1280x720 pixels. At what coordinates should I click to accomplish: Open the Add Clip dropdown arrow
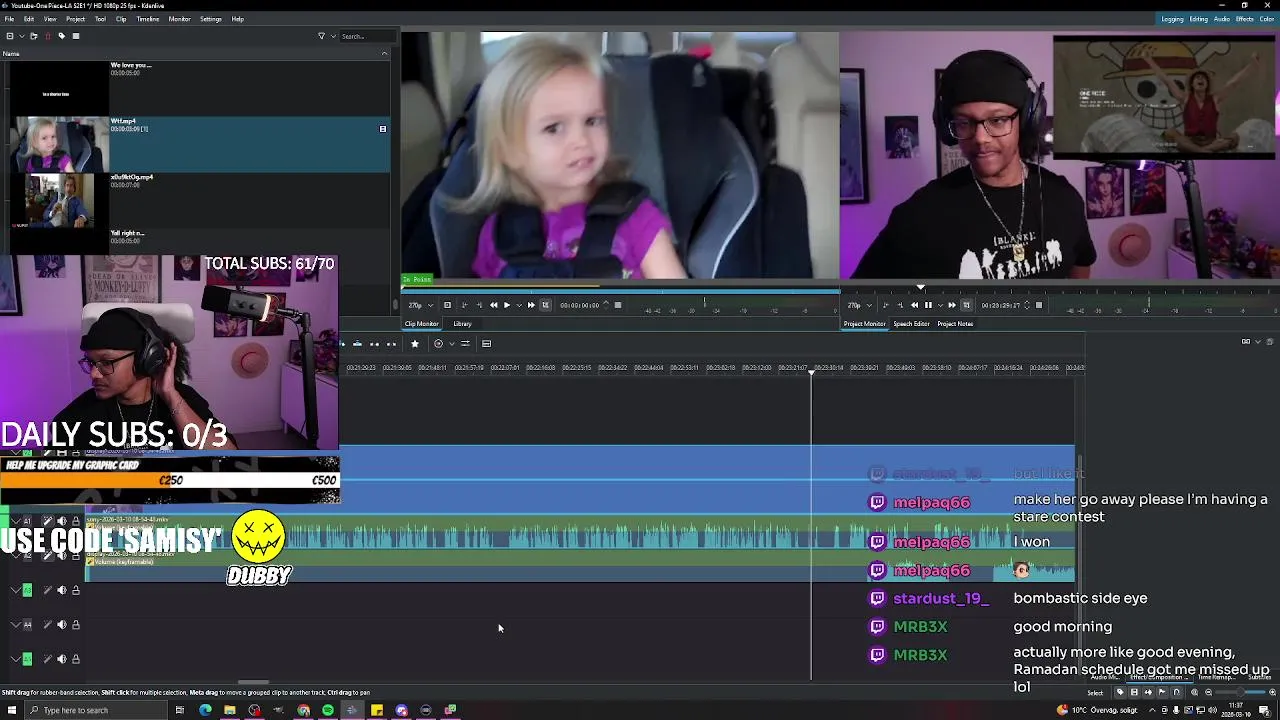point(22,36)
